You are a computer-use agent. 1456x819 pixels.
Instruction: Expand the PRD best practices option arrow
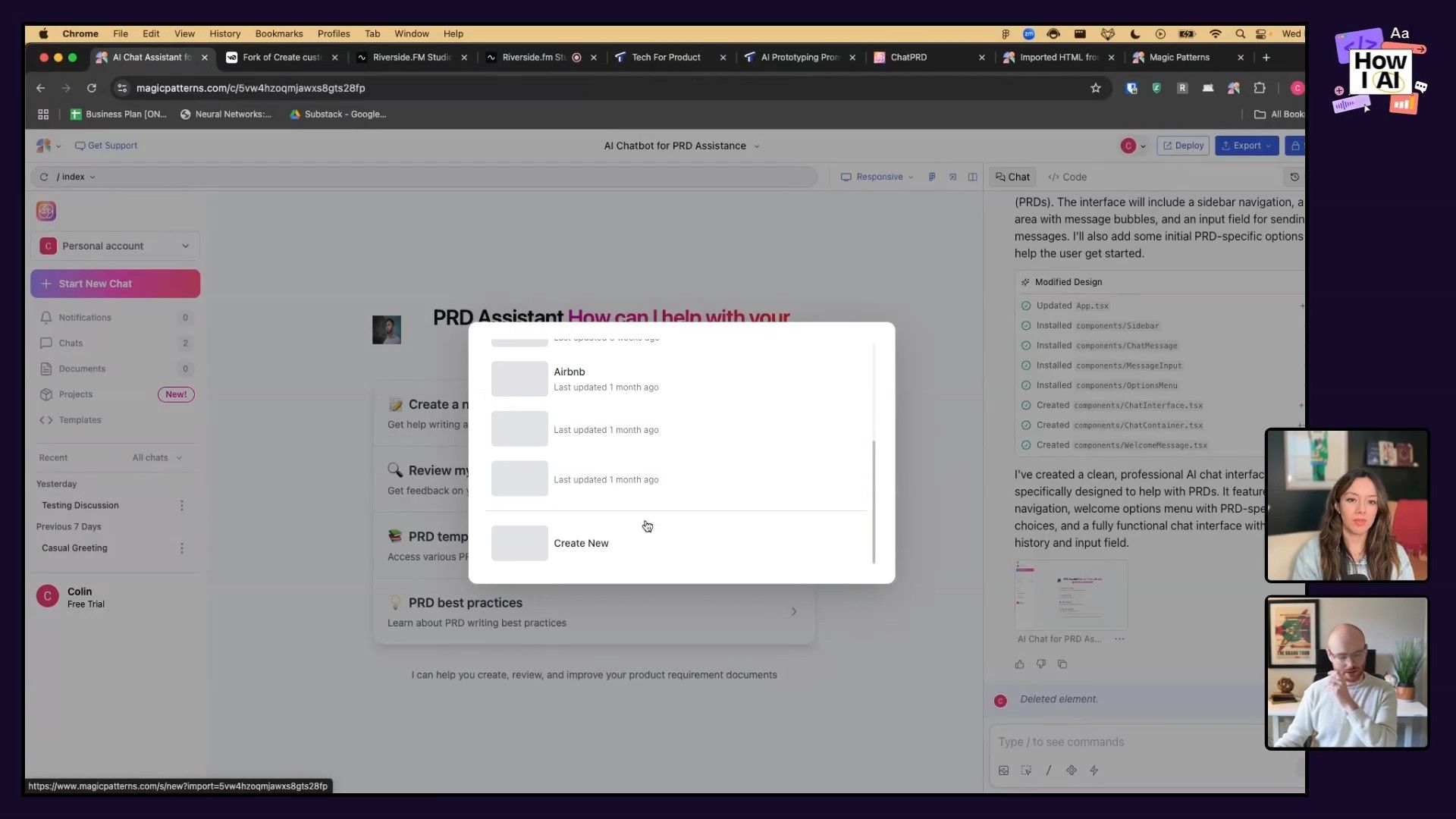coord(794,612)
